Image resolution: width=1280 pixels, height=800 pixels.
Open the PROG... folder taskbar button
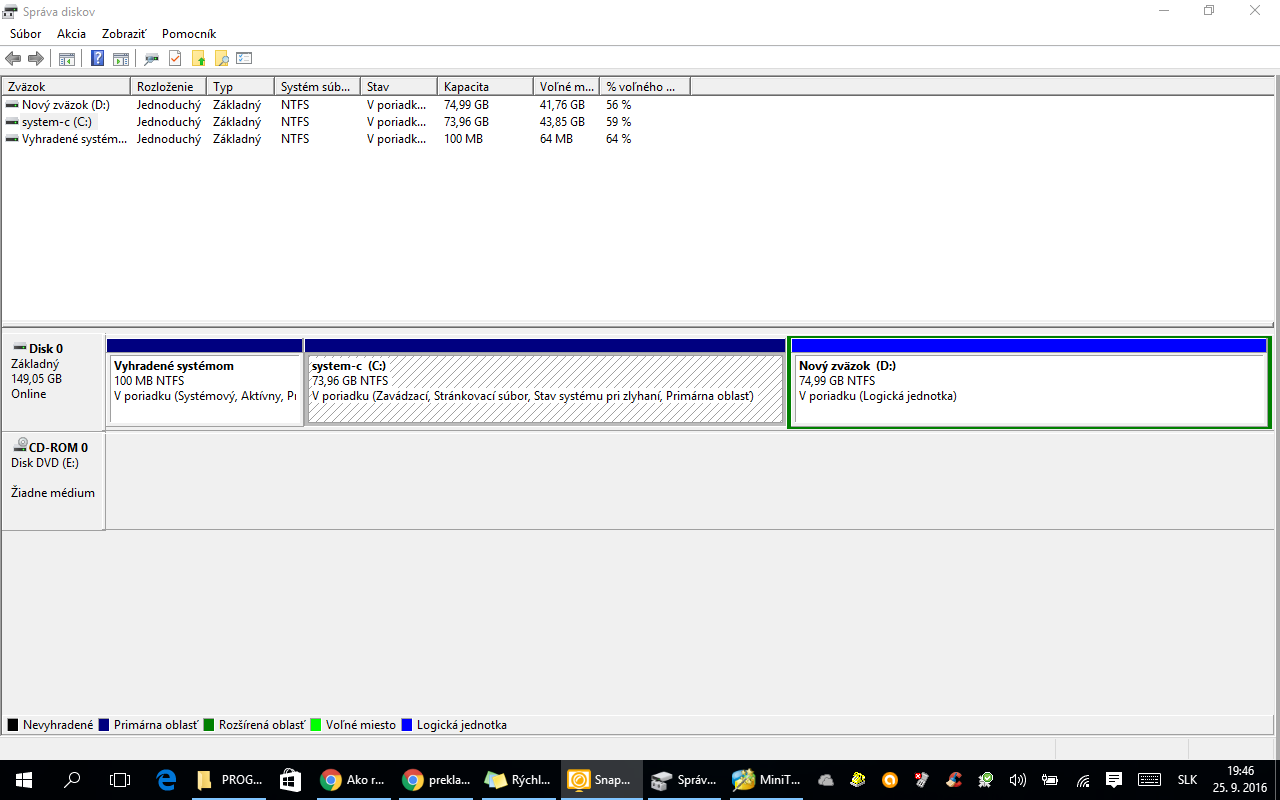pos(229,780)
